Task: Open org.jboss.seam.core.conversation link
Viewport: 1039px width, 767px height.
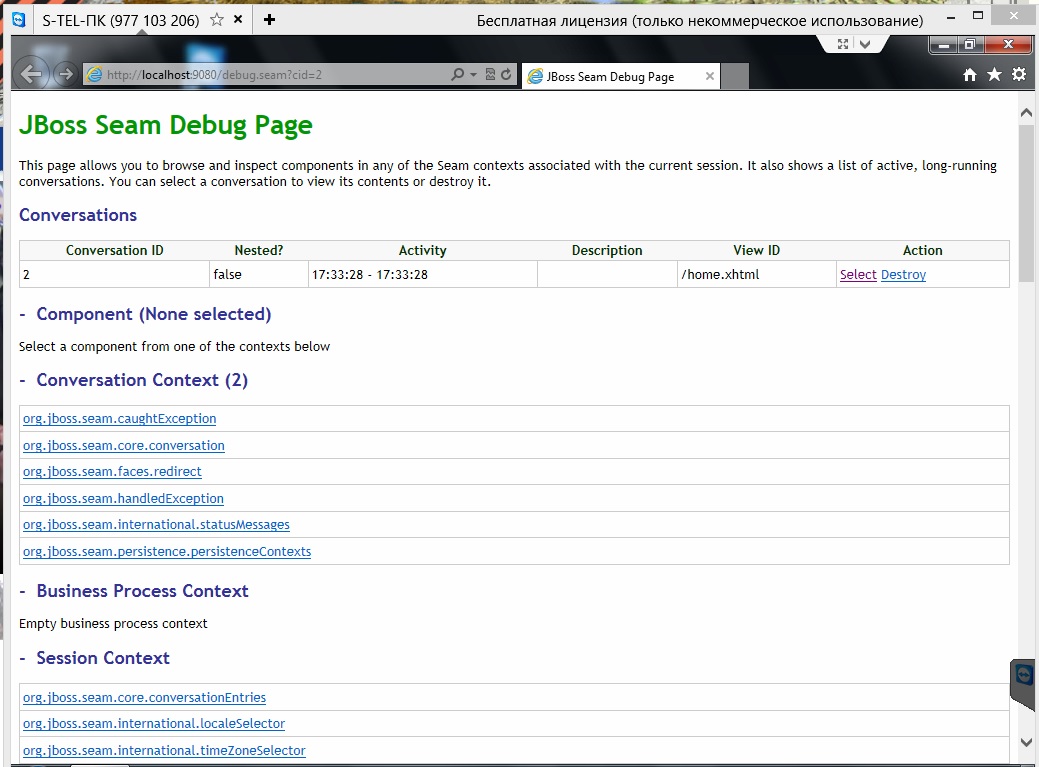Action: tap(124, 446)
